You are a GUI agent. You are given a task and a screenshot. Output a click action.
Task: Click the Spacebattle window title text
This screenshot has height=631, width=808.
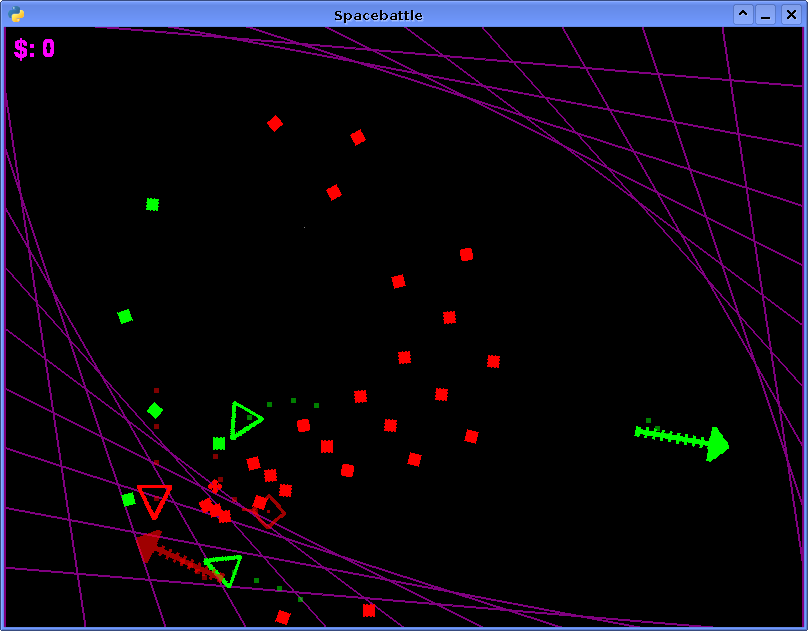[378, 15]
